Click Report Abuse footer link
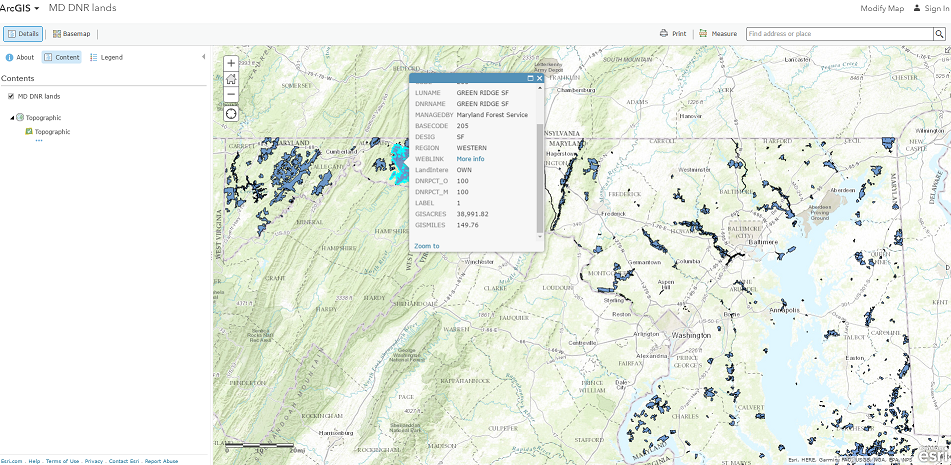 click(x=161, y=461)
